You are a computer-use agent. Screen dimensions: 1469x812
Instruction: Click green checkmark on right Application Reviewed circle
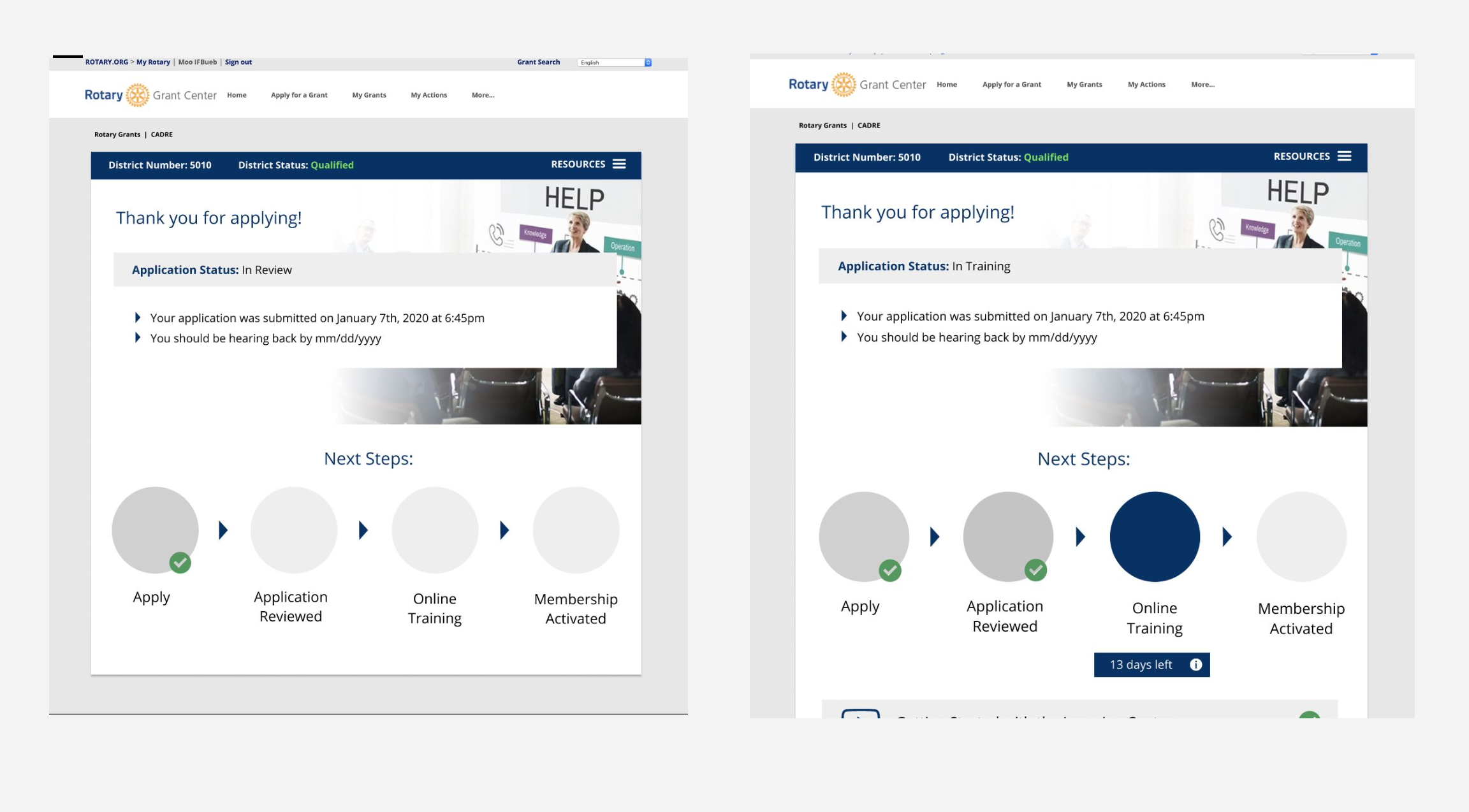click(x=1035, y=570)
